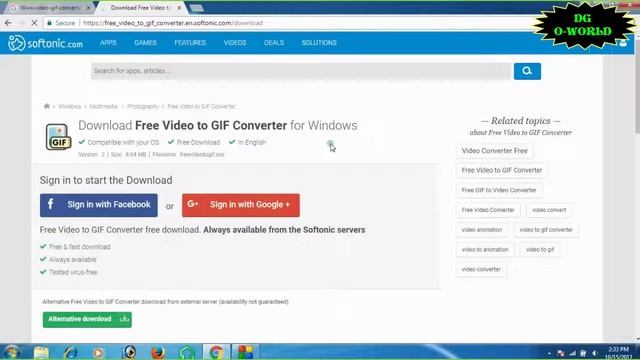Open the orange media player taskbar icon

click(98, 352)
